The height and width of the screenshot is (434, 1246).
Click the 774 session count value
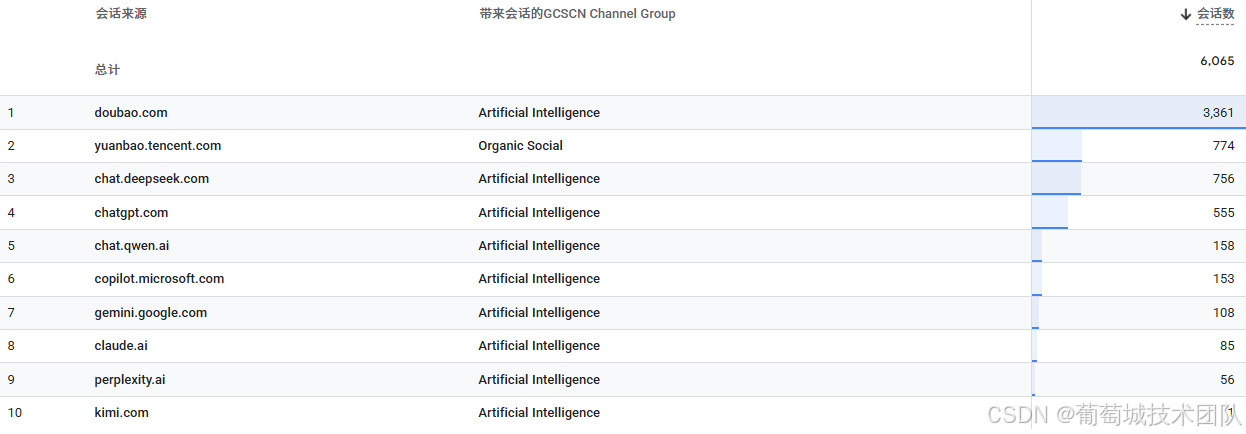[x=1223, y=146]
